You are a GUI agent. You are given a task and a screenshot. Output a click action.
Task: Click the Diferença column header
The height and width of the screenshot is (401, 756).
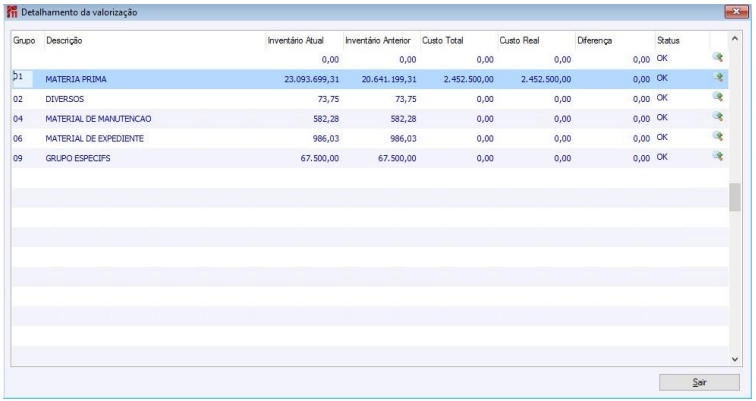tap(597, 39)
